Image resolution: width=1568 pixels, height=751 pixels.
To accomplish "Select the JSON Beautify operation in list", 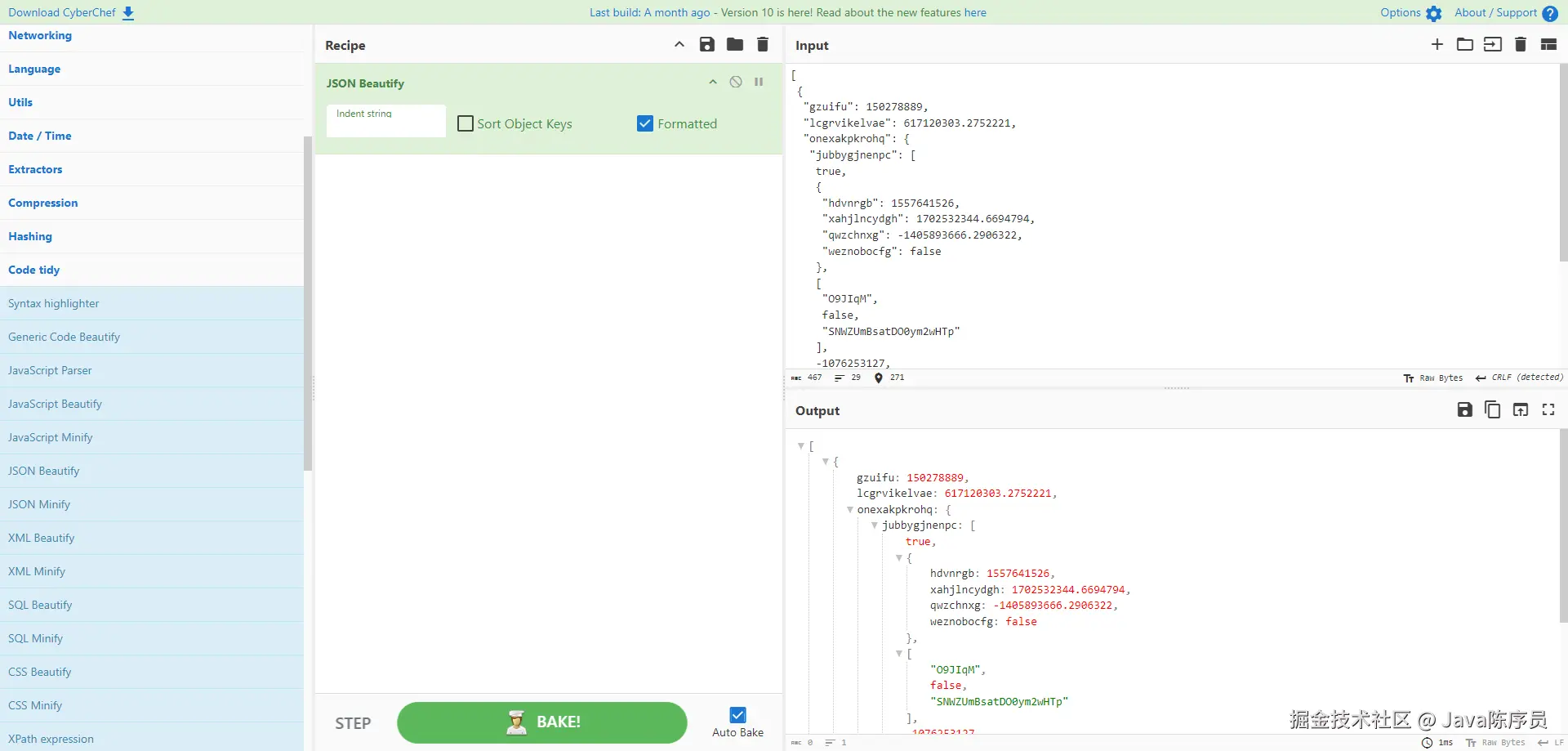I will (x=152, y=471).
